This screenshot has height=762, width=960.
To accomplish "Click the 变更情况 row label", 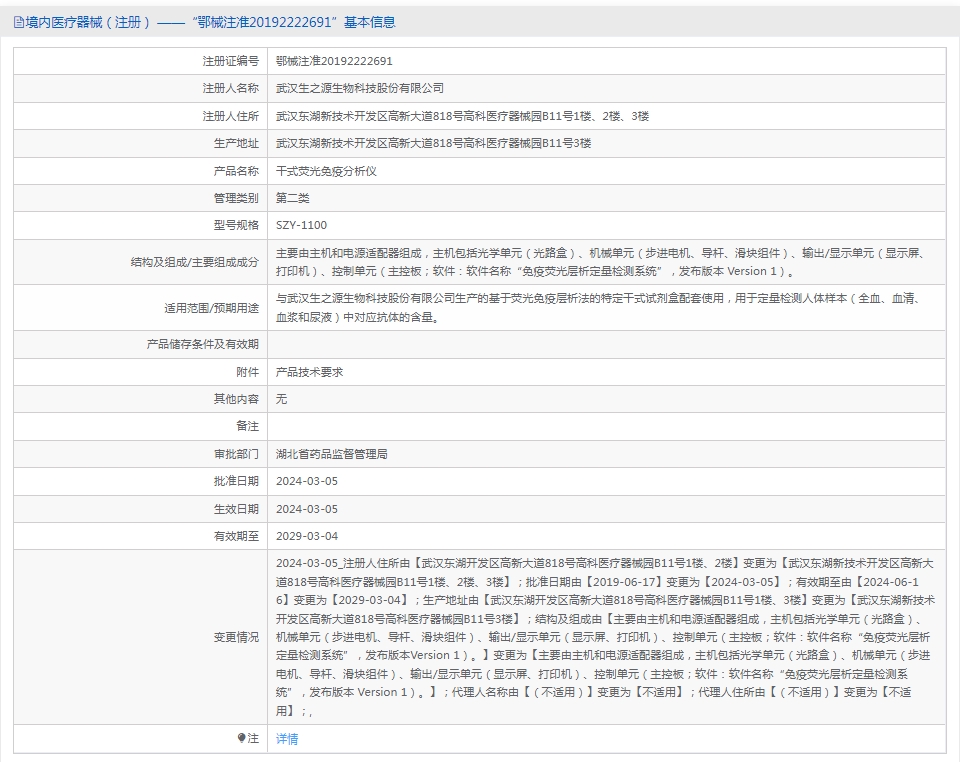I will (236, 637).
